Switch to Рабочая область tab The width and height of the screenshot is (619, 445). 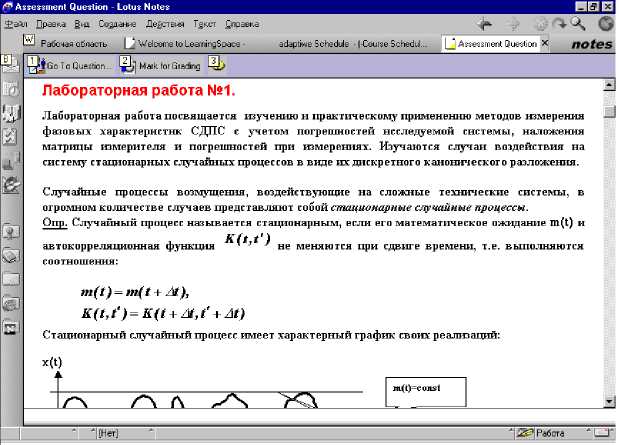pos(74,43)
